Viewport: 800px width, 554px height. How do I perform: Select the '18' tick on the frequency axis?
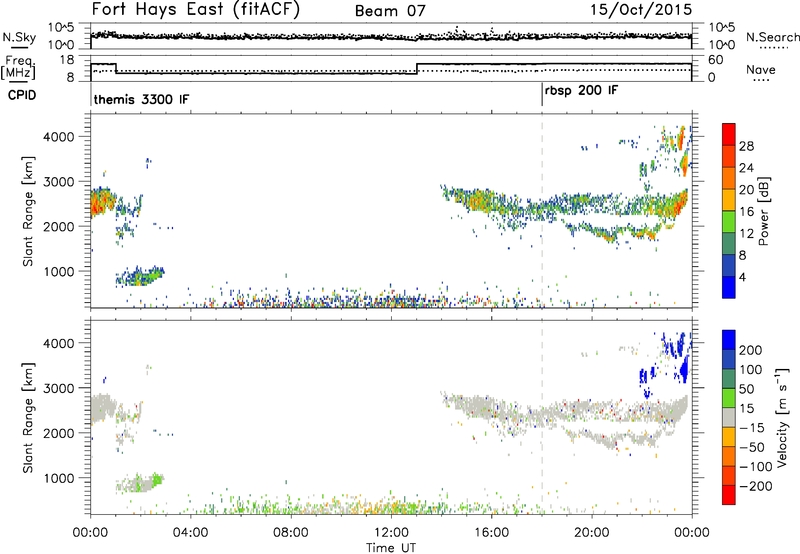(67, 60)
